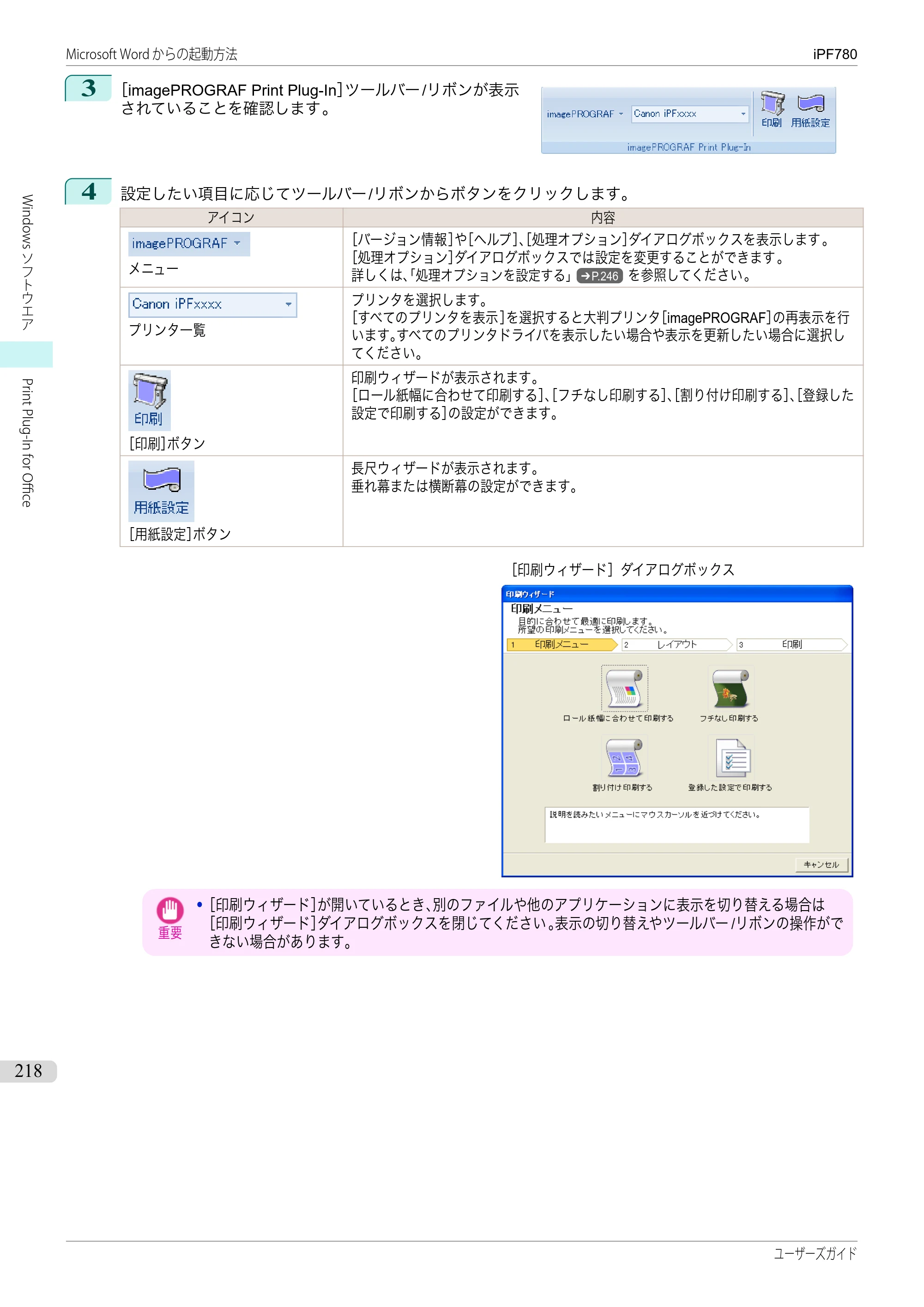924x1307 pixels.
Task: Select step 1 印刷メニュー tab in wizard
Action: [562, 644]
